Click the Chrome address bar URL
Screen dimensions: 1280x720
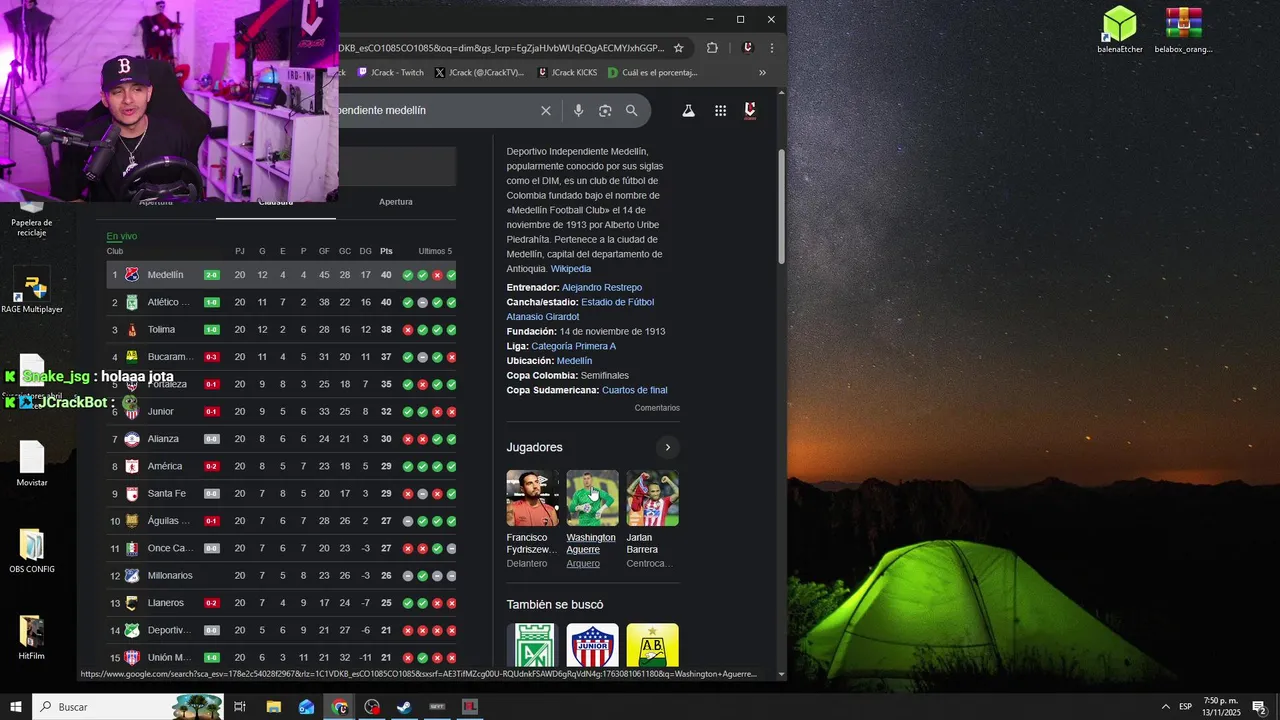[500, 48]
